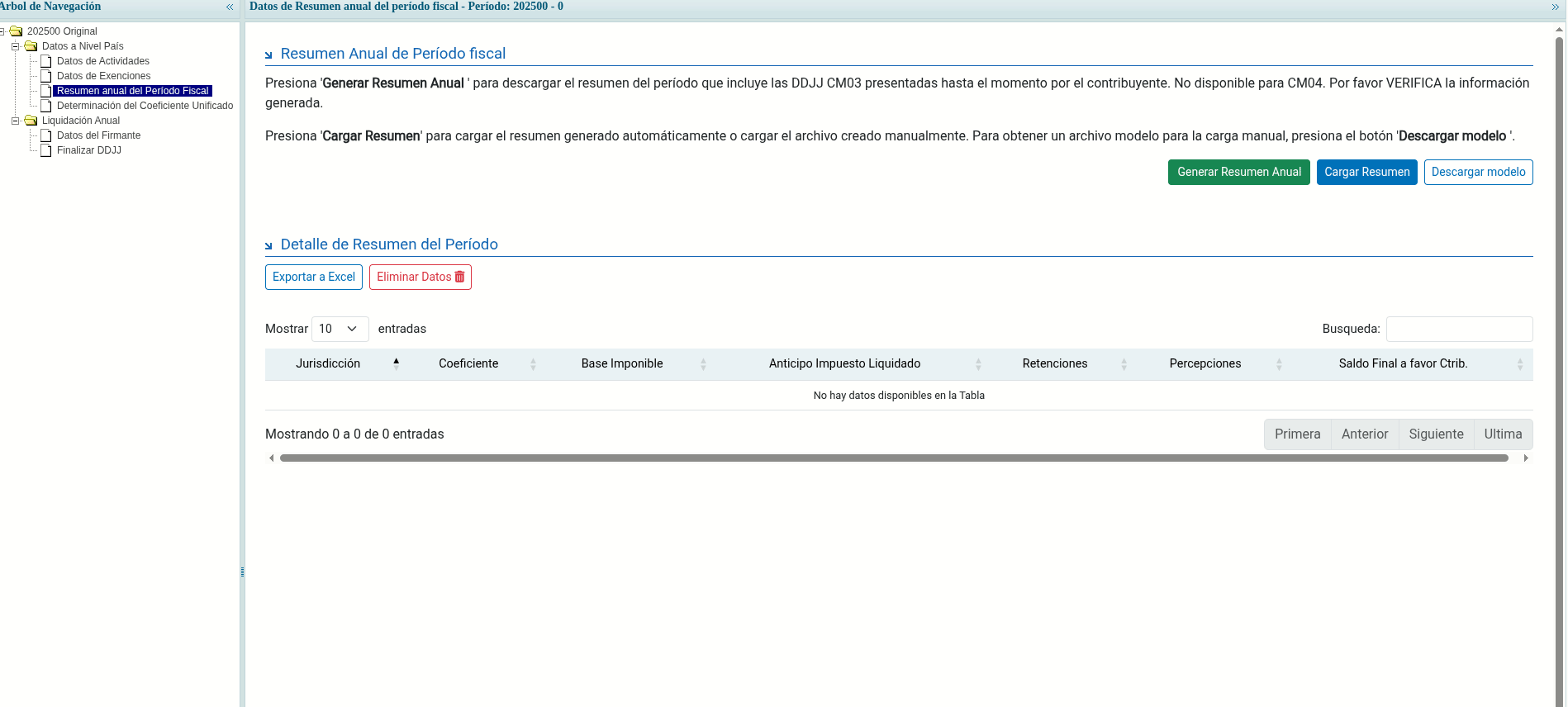The image size is (1568, 707).
Task: Click the Anticipo Impuesto Liquidado header text
Action: [x=844, y=363]
